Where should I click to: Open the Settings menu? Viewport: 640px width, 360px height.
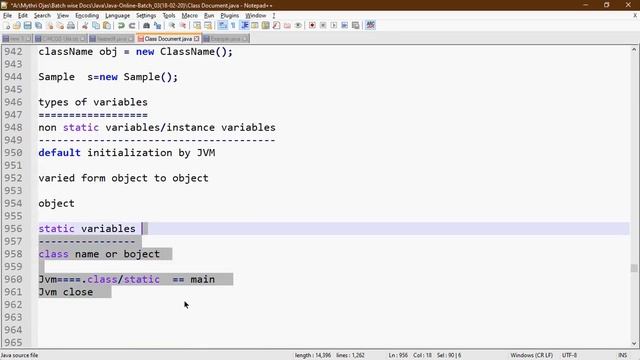[146, 16]
